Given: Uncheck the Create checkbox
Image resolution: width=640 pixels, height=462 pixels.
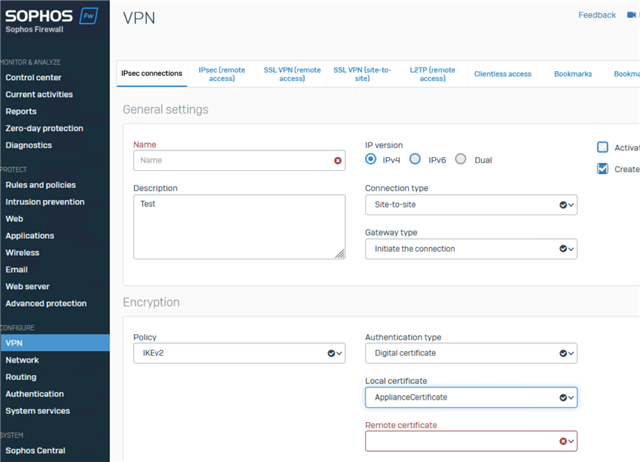Looking at the screenshot, I should 602,169.
